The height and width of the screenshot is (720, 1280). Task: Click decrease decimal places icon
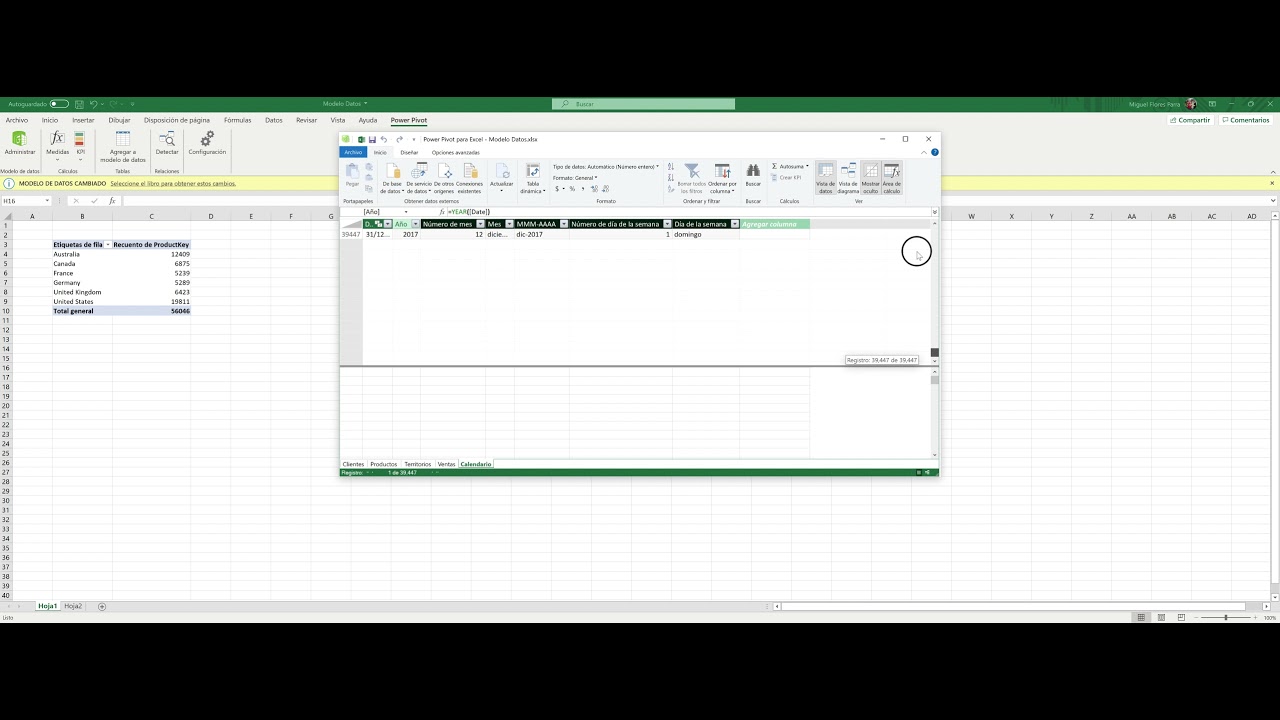click(x=606, y=188)
